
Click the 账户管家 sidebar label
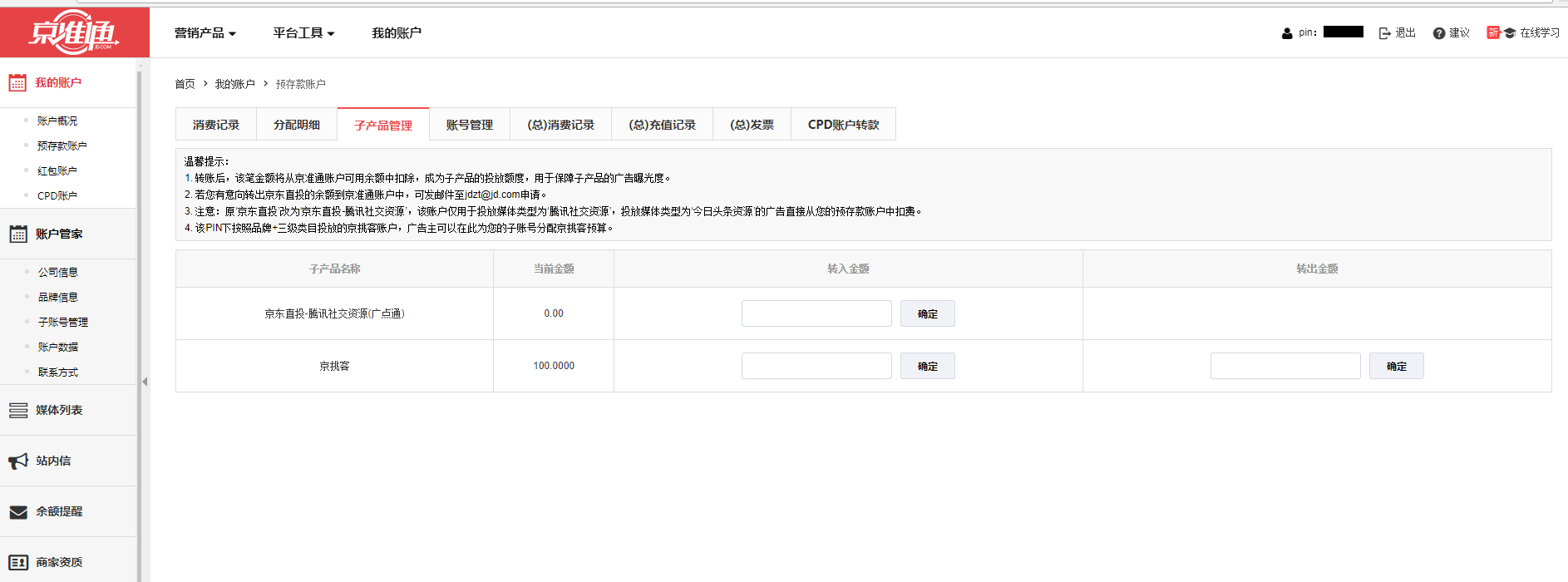59,234
